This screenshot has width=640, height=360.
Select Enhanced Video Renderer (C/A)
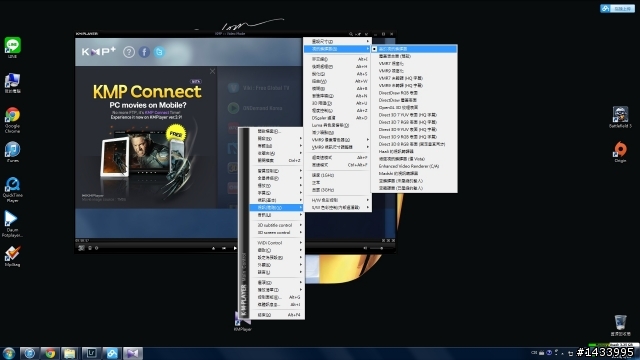pos(414,166)
